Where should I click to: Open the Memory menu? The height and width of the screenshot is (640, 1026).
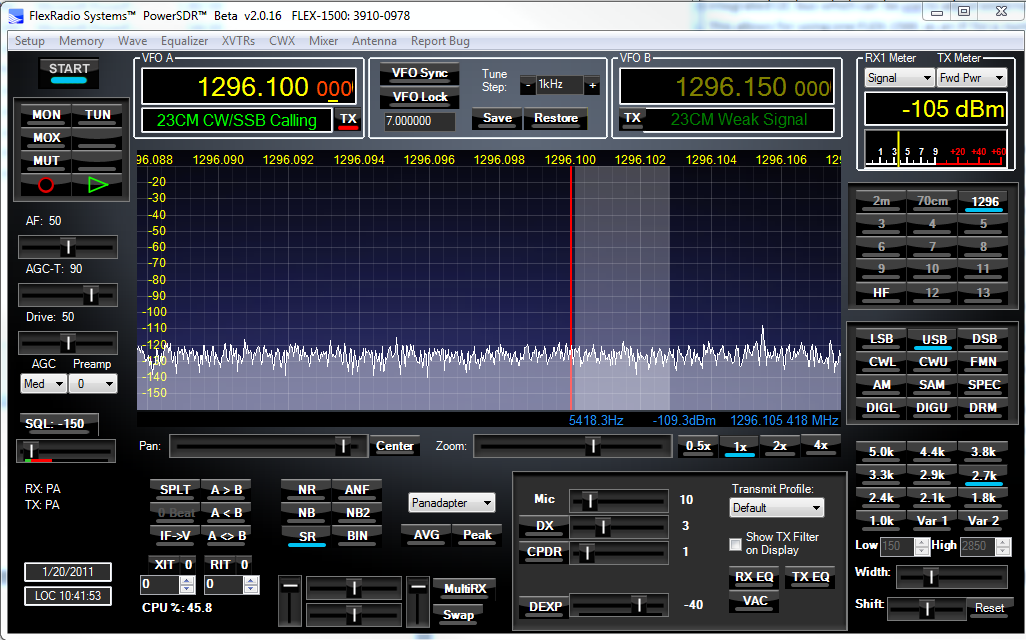click(x=81, y=41)
